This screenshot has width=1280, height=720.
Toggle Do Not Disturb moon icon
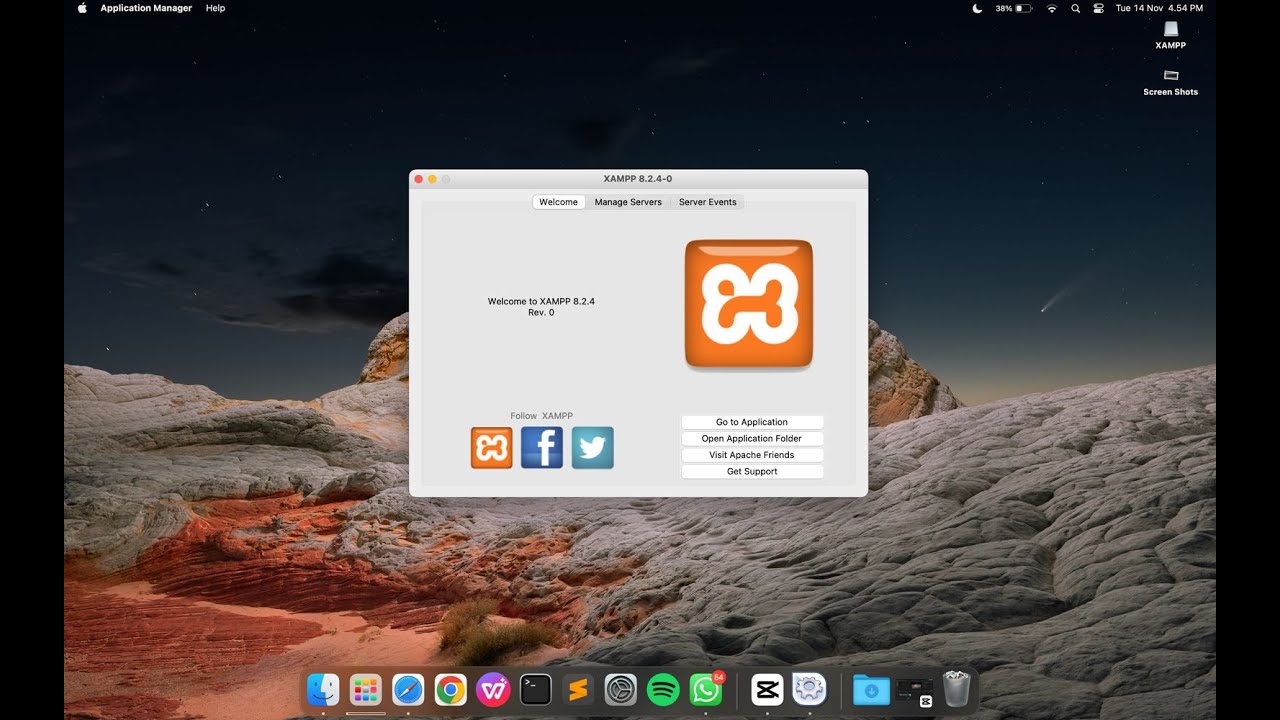pos(977,8)
